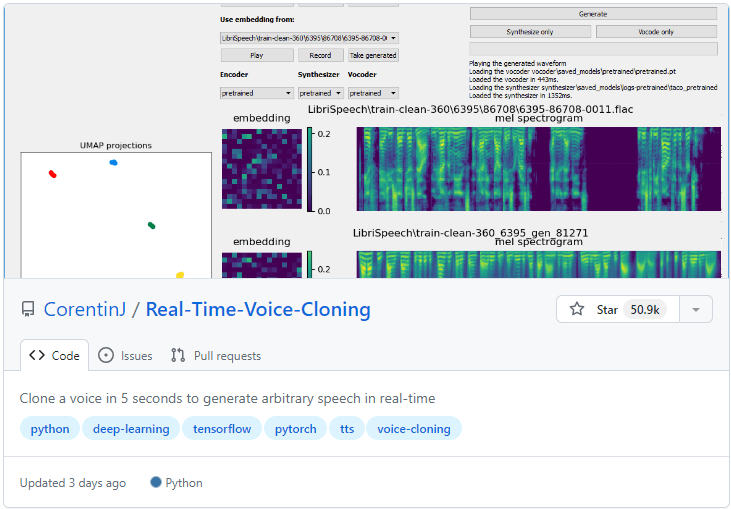Click the 6395-86708-0011.flac mel spectrogram

tap(538, 169)
